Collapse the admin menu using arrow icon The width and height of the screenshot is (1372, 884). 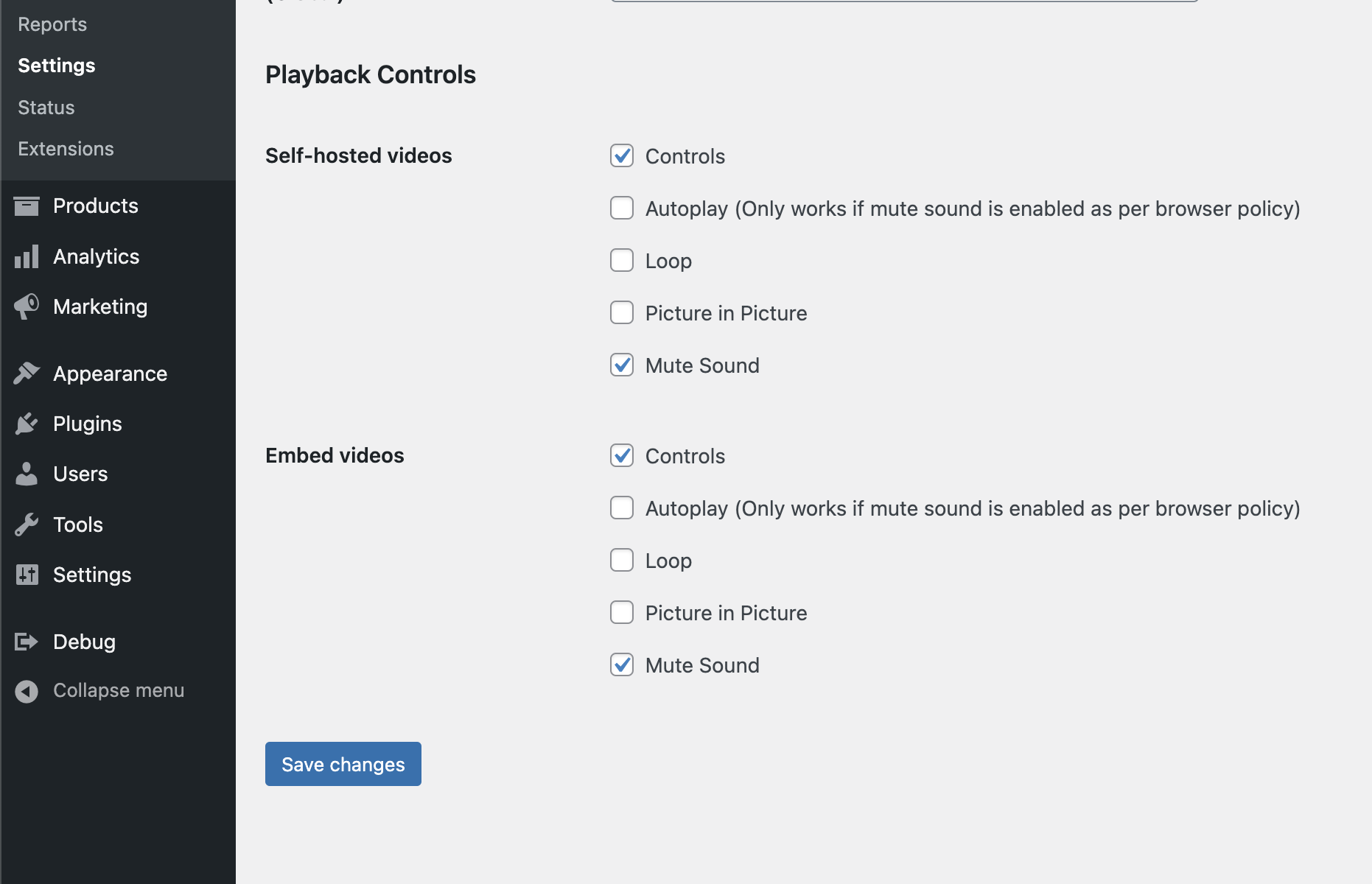pyautogui.click(x=27, y=691)
